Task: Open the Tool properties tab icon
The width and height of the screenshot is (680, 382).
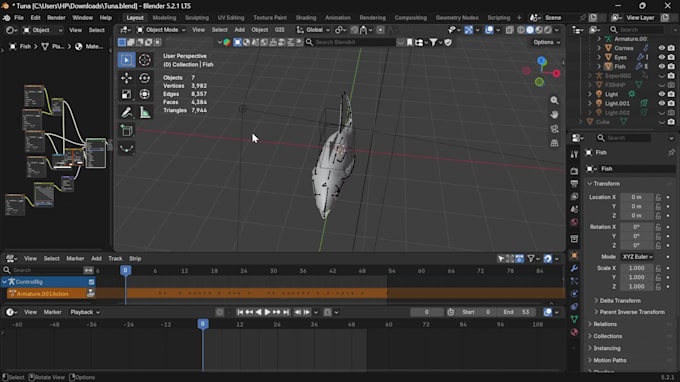Action: pos(574,154)
